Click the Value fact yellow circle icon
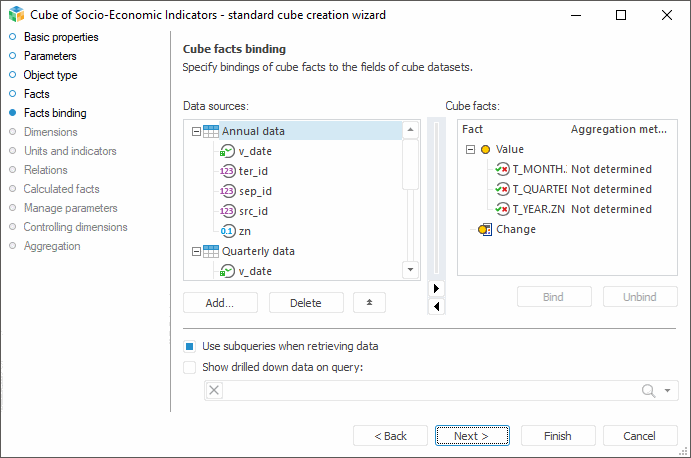 coord(486,149)
